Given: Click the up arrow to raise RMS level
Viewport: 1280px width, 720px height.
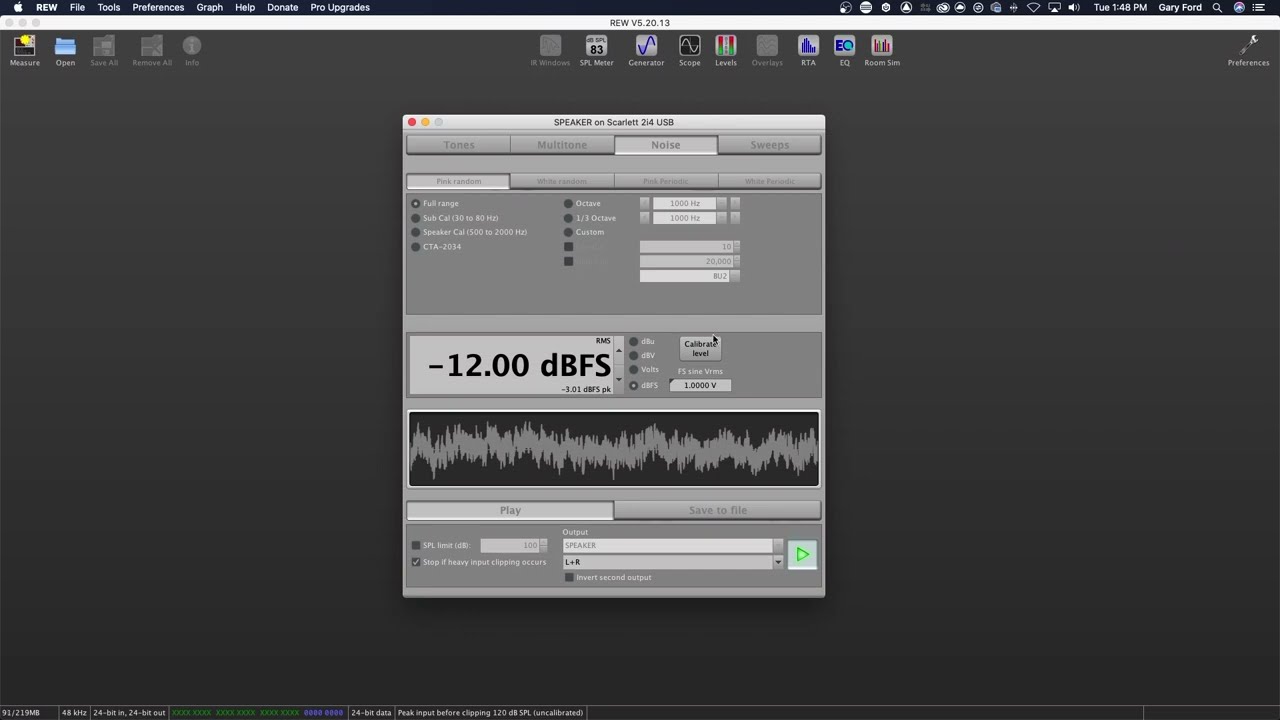Looking at the screenshot, I should point(618,352).
